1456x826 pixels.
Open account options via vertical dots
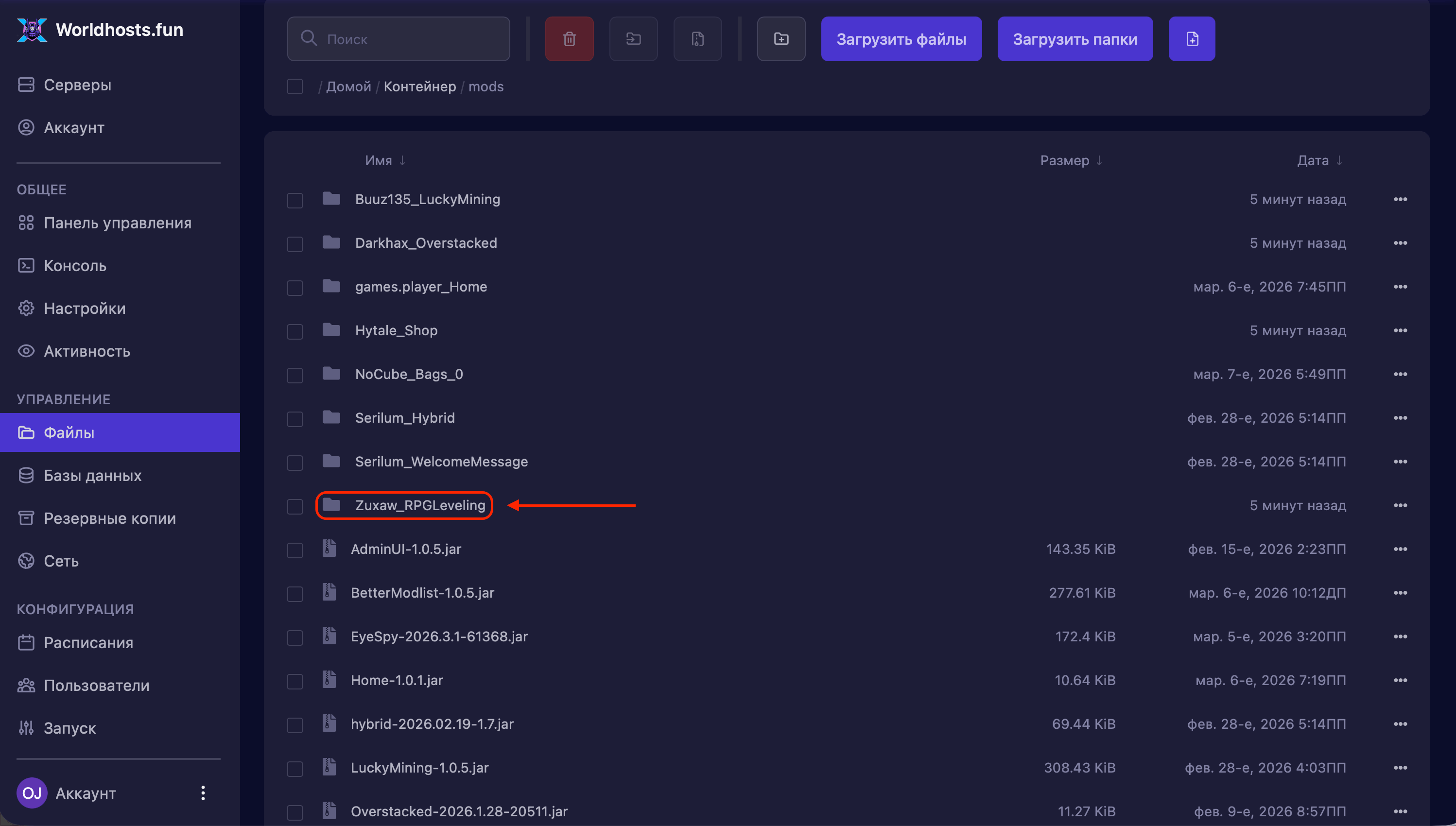[203, 792]
